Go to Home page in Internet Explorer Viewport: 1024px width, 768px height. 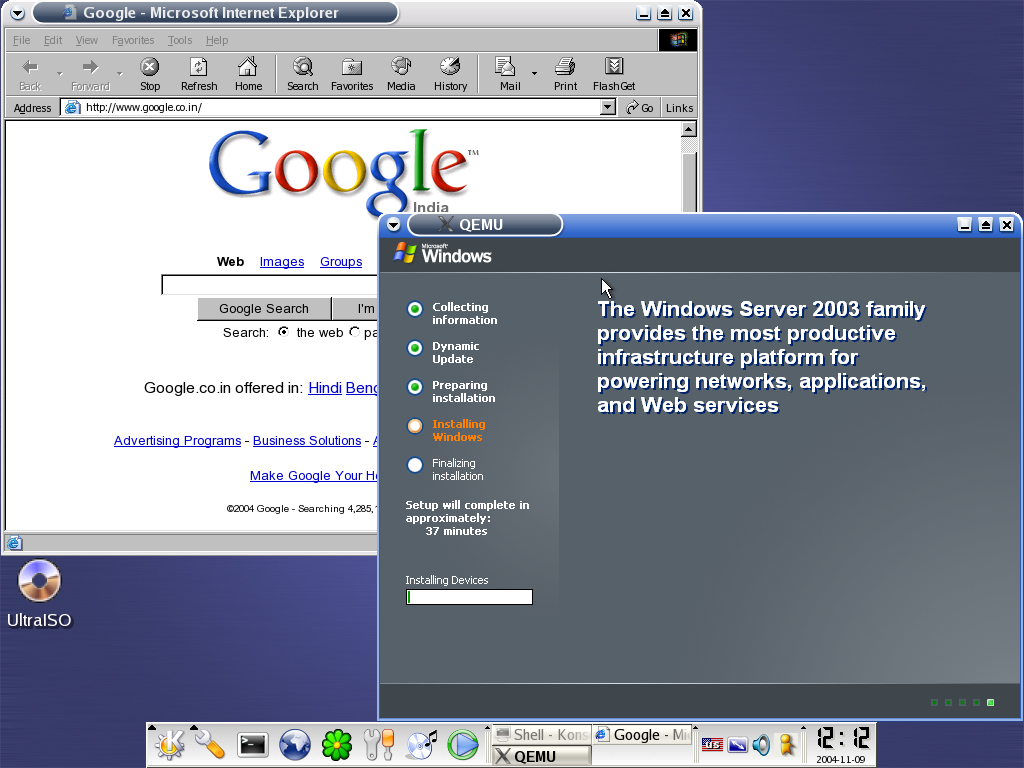click(x=248, y=74)
